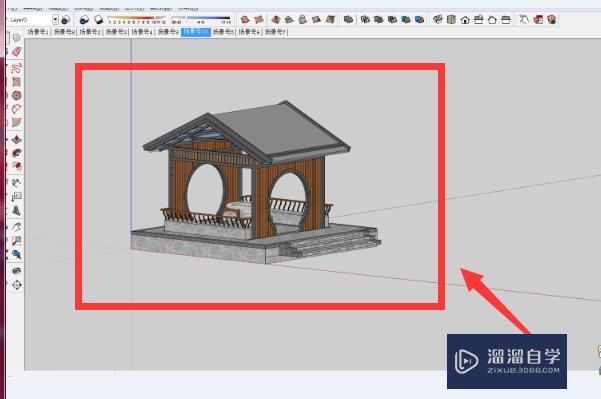Open the Extension Warehouse icon
This screenshot has width=601, height=399.
coord(552,19)
